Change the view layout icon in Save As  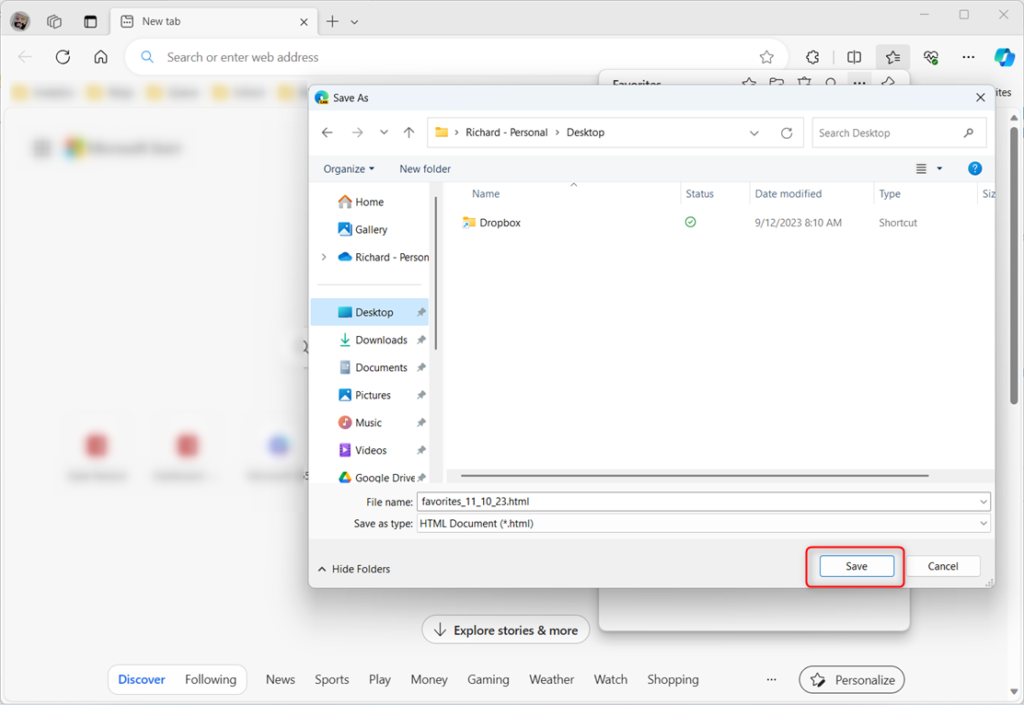tap(921, 169)
